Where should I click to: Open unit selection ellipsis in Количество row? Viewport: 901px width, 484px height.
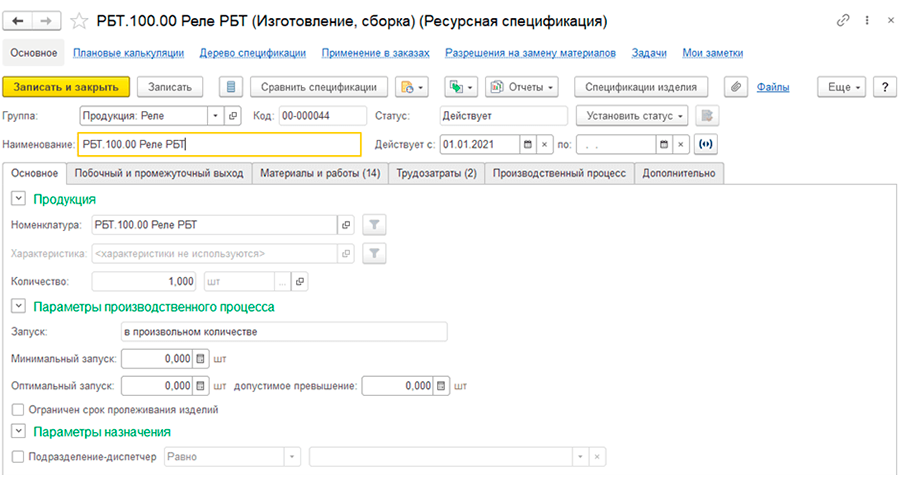click(x=282, y=282)
